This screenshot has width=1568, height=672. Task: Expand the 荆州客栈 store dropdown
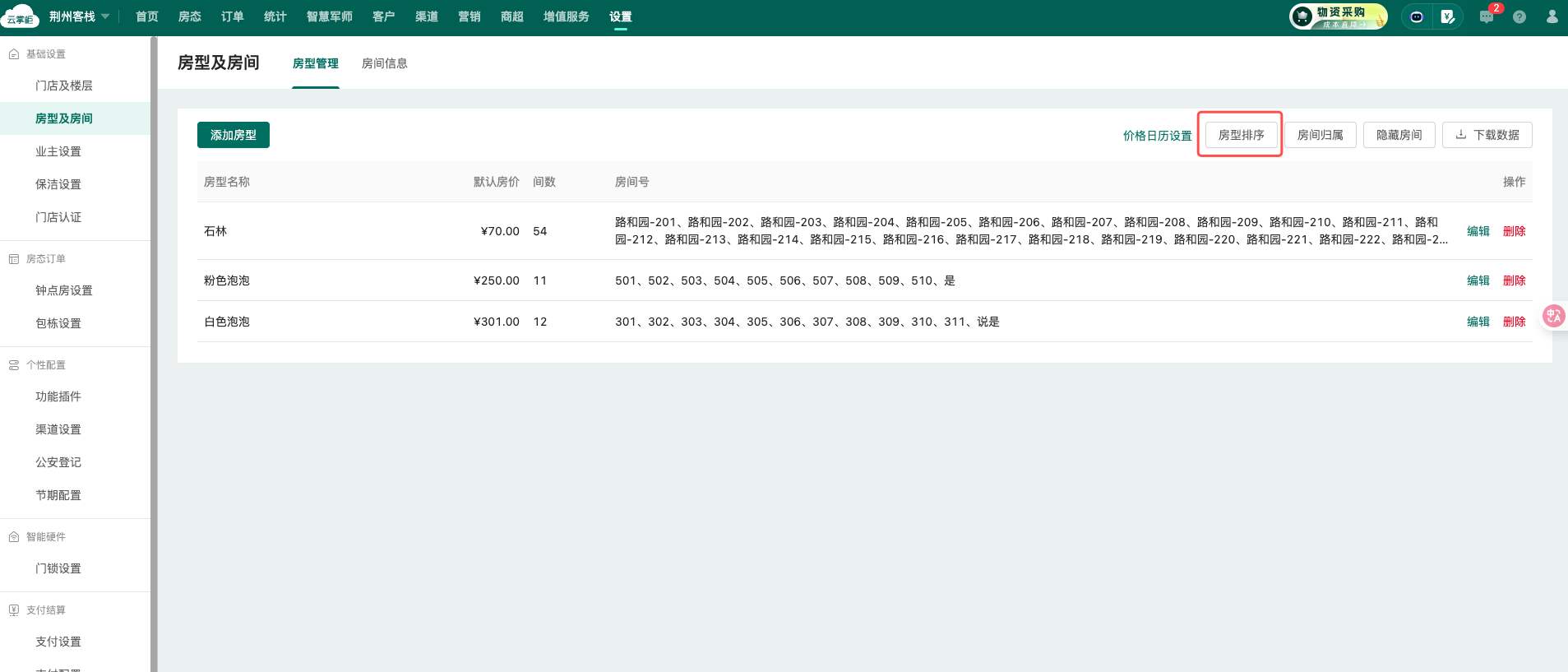click(105, 16)
